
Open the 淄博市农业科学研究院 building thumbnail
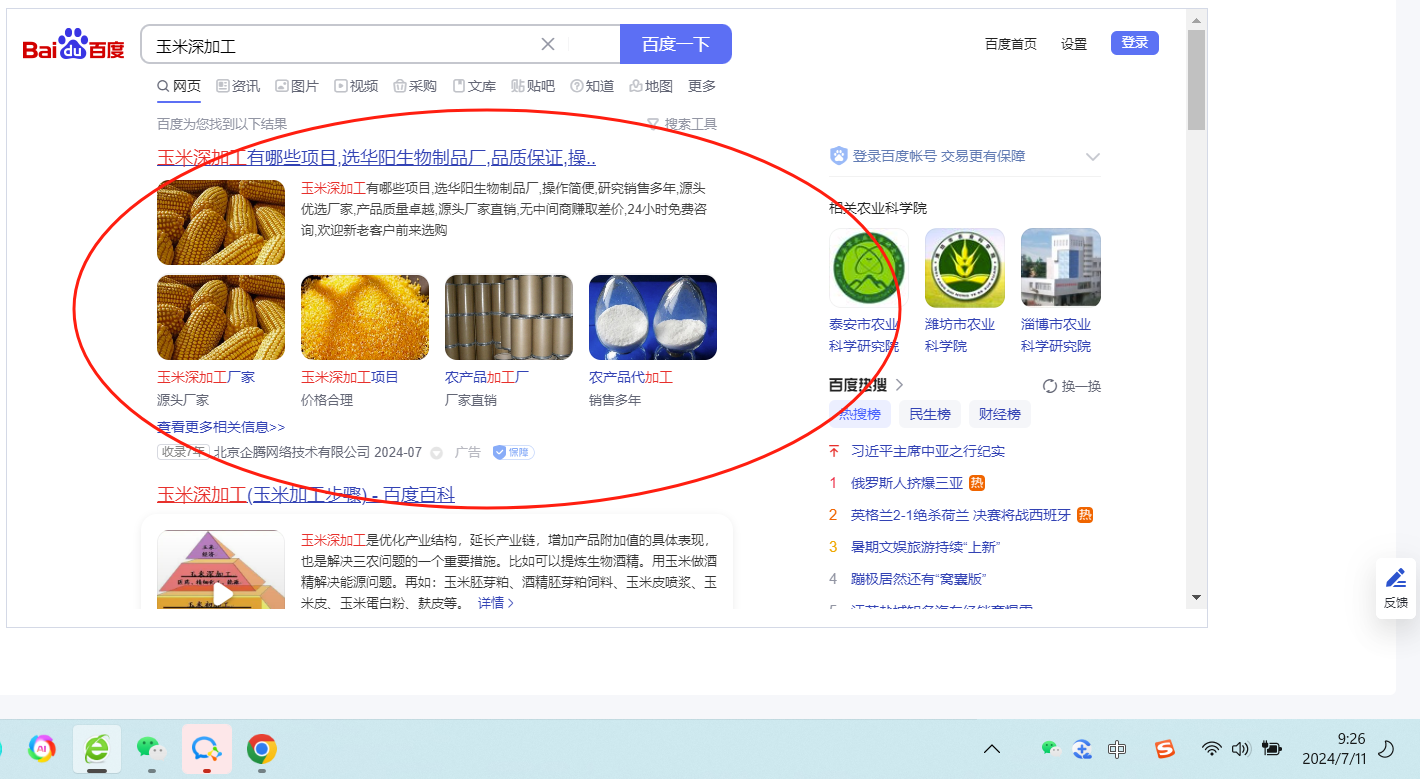1061,268
